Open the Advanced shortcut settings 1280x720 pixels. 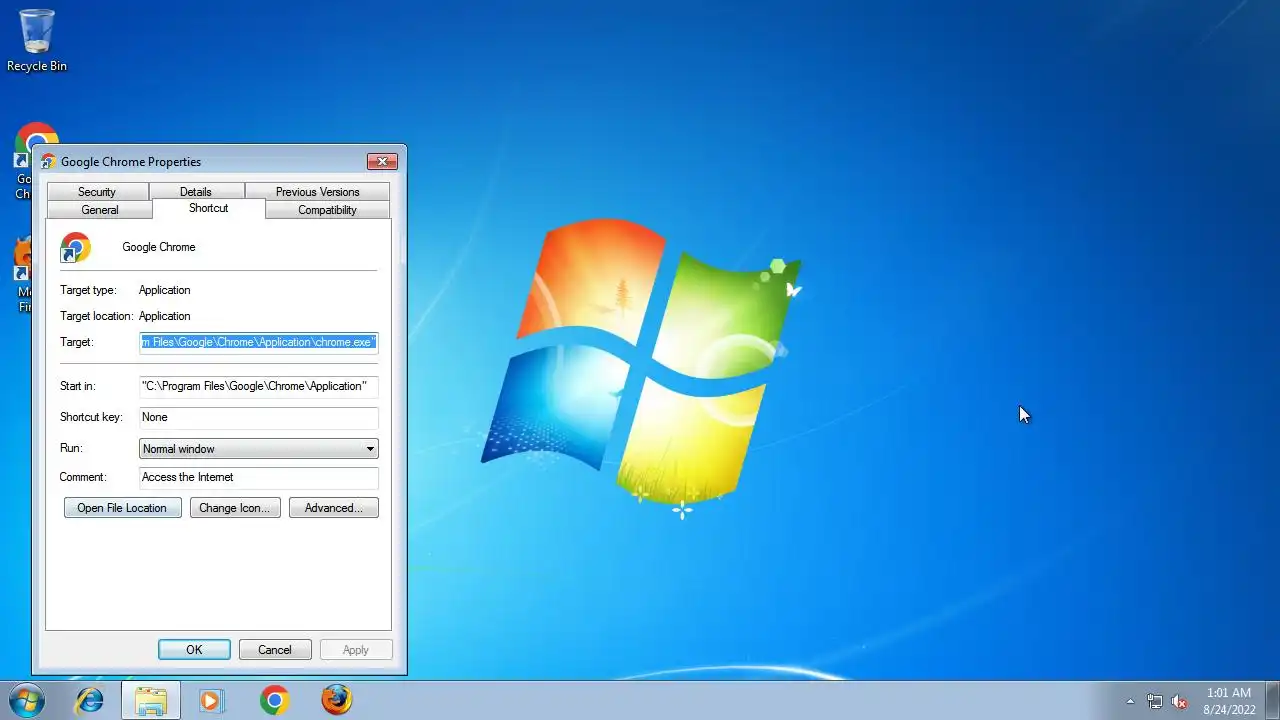(x=333, y=508)
